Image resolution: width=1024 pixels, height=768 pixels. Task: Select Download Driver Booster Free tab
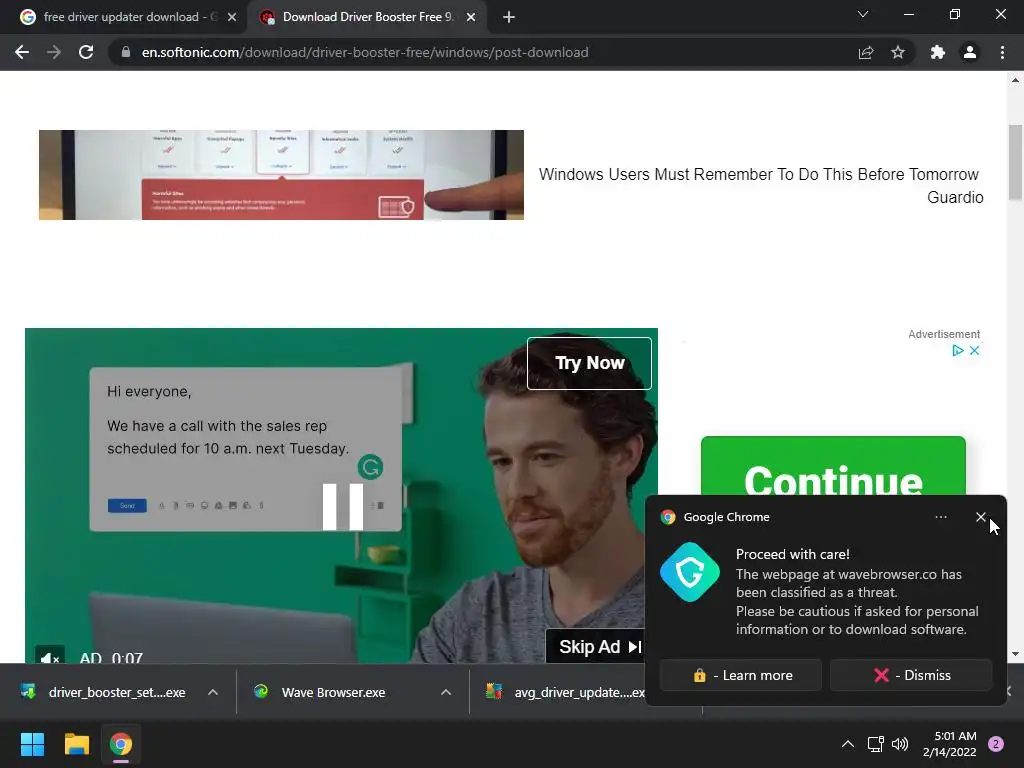tap(368, 17)
